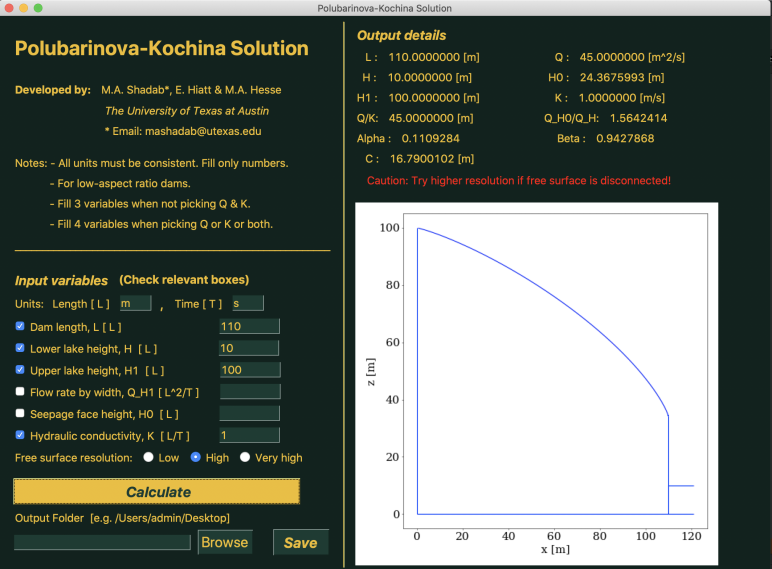
Task: Click the Lower lake height field showing 10
Action: point(249,348)
